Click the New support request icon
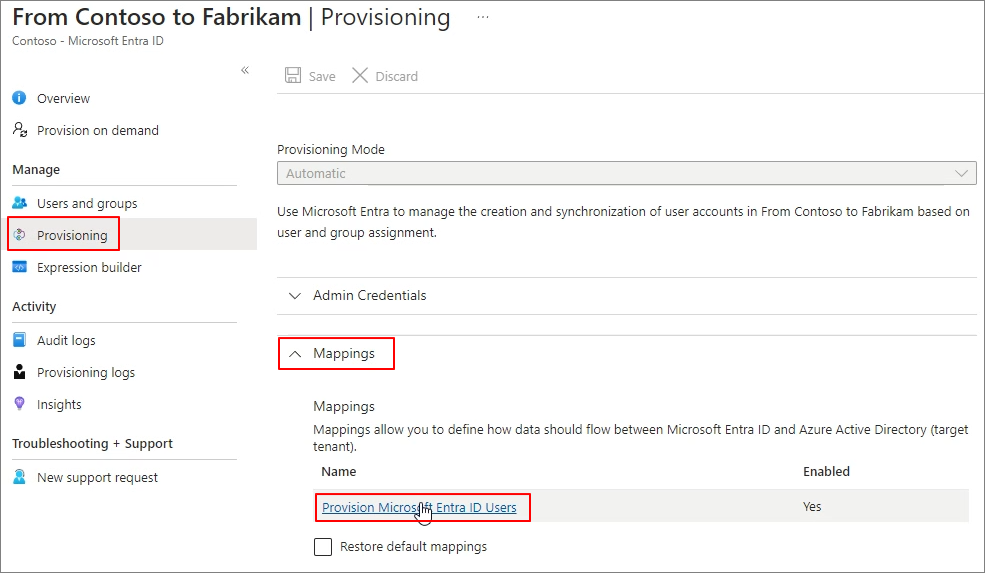Image resolution: width=985 pixels, height=573 pixels. [19, 477]
